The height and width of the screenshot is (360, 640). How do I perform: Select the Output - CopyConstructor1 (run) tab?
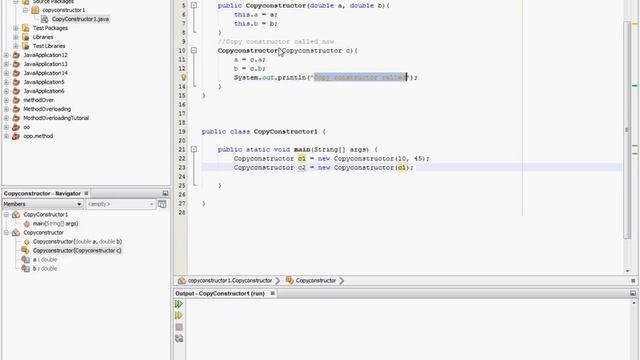pos(220,293)
